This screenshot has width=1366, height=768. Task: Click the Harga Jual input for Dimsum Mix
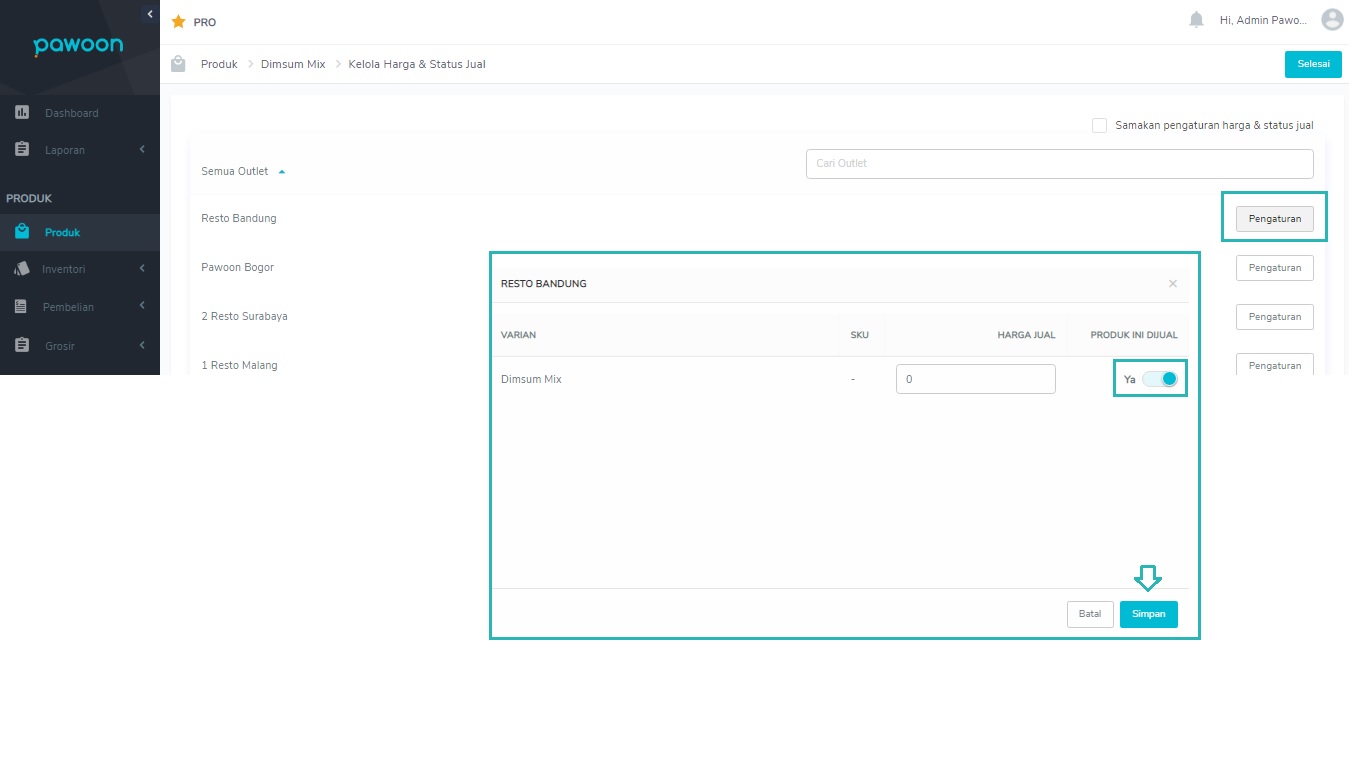(x=976, y=379)
